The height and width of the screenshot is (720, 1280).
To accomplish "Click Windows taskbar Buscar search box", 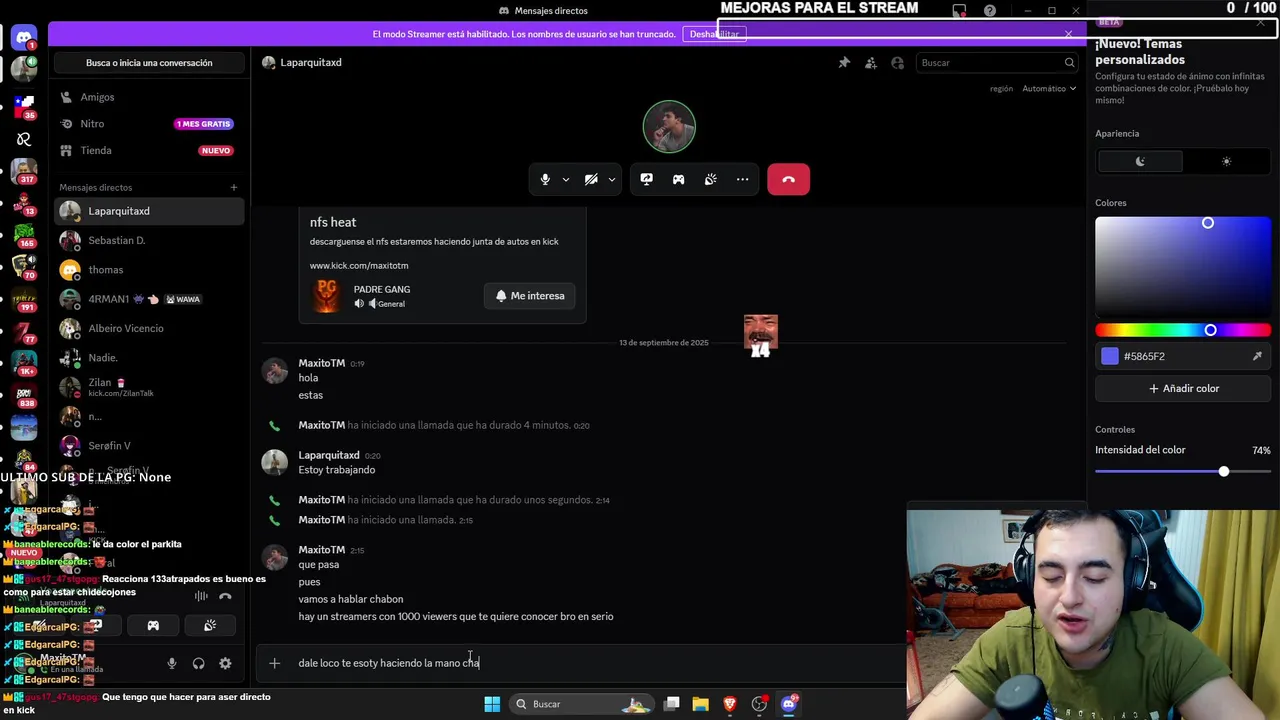I will tap(582, 704).
